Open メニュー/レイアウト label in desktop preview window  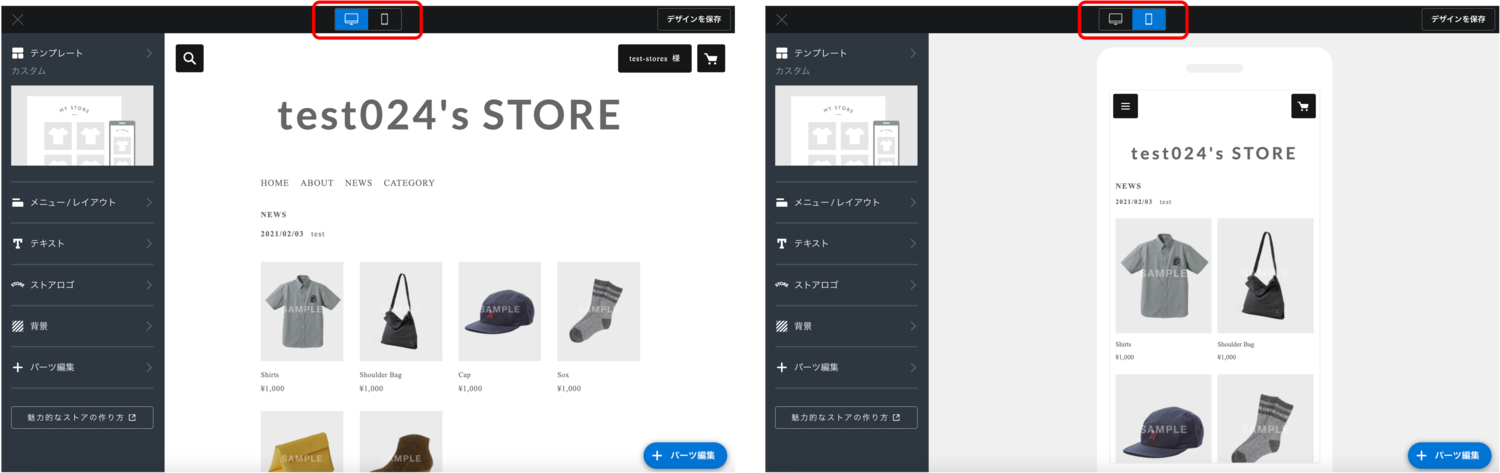[73, 202]
